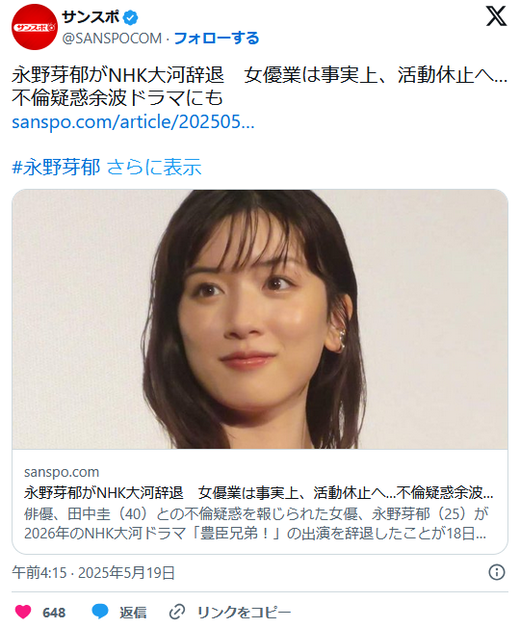Open the article preview photo

260,319
